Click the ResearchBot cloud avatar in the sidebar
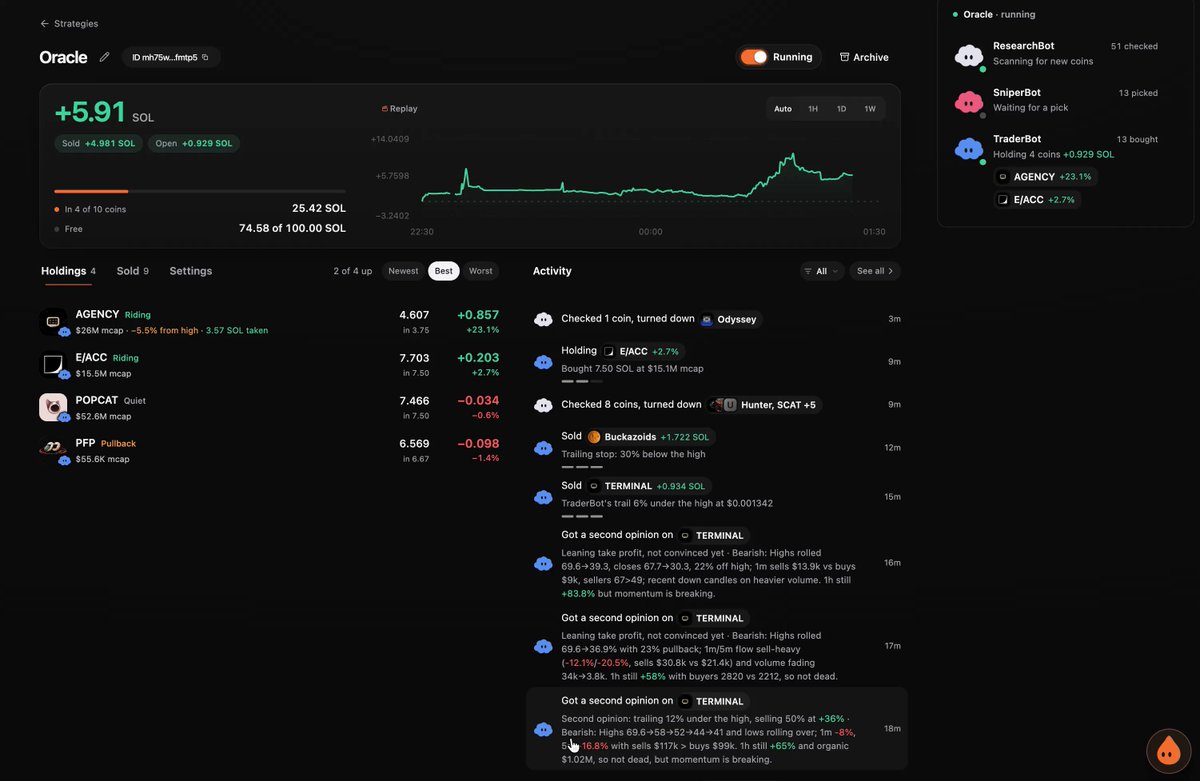 969,55
